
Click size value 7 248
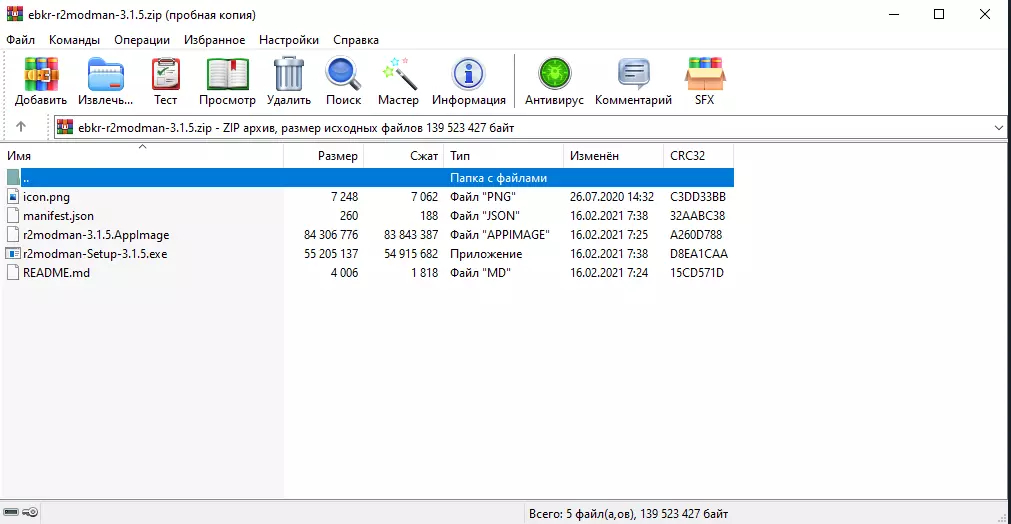(344, 197)
